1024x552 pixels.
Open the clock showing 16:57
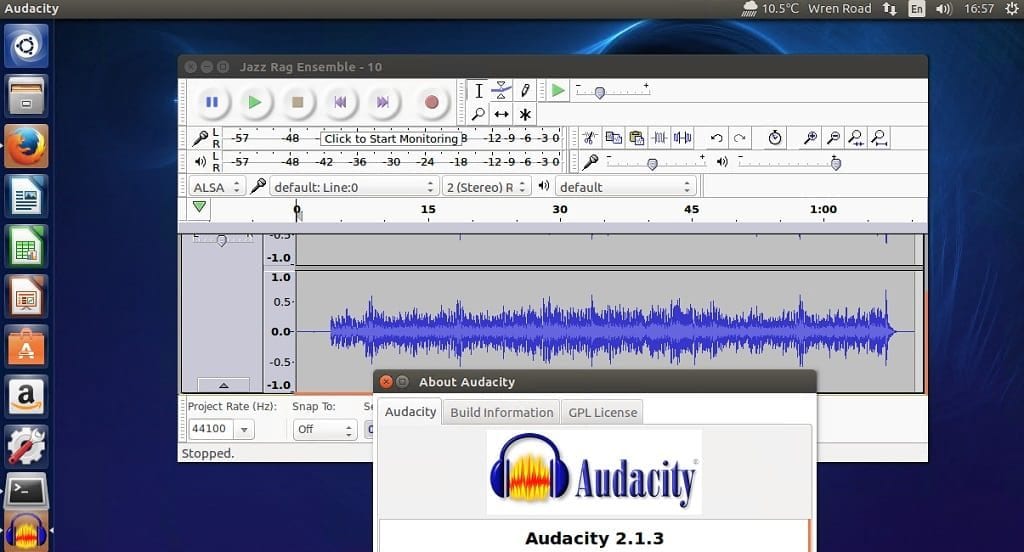click(x=979, y=9)
